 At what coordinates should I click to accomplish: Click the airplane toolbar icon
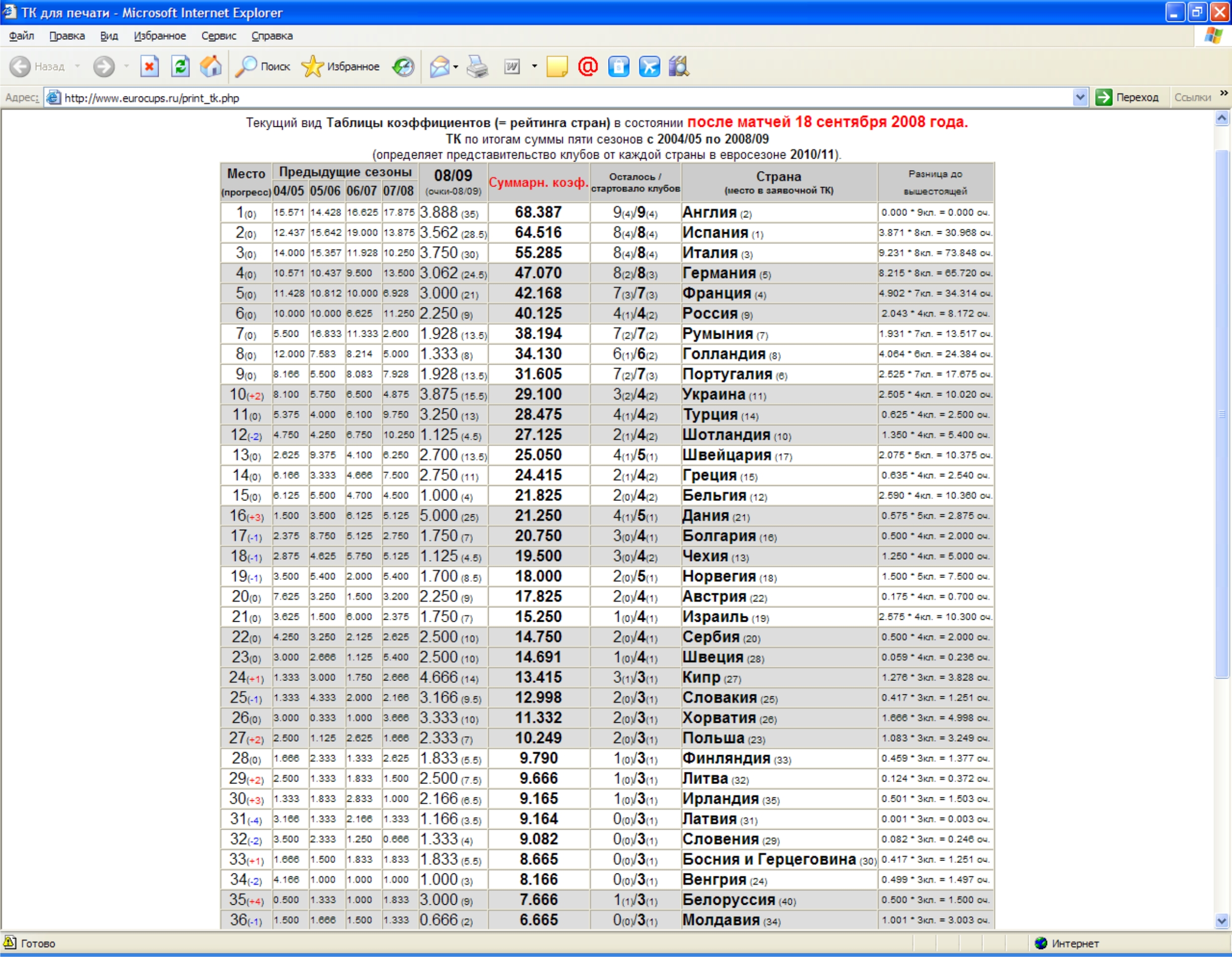[x=649, y=67]
